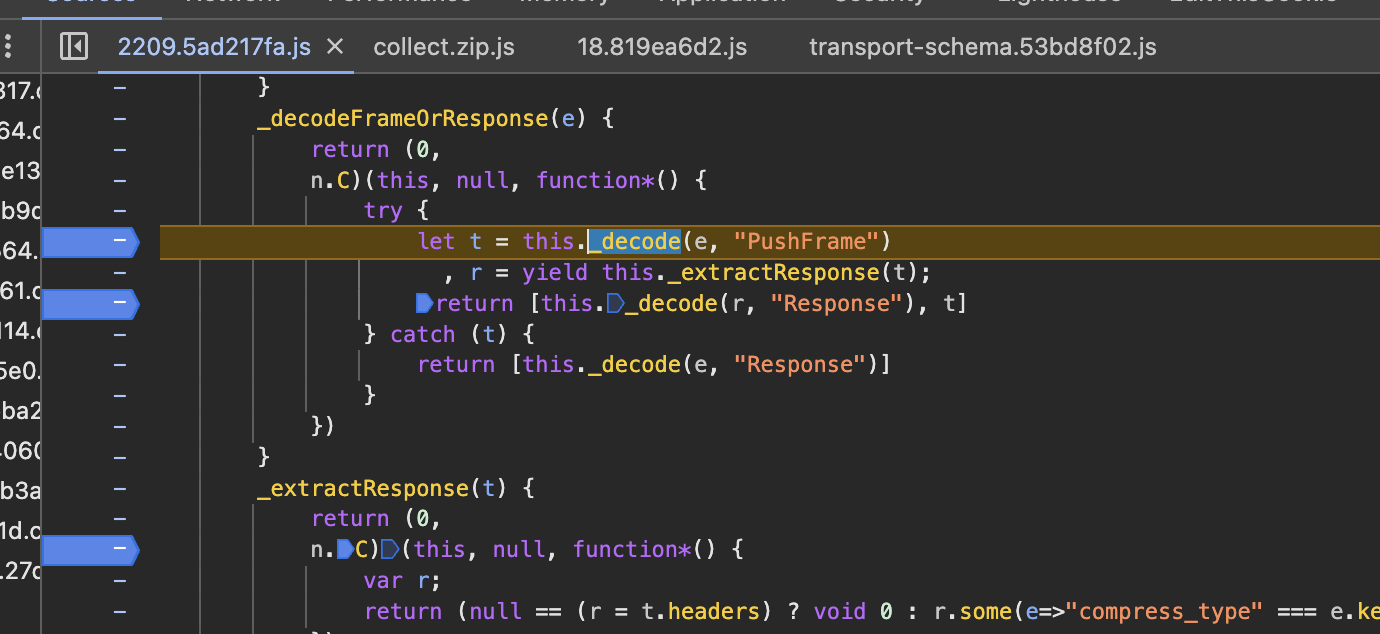Click the arrow icon before return on the Response line
Screen dimensions: 1380x634
pyautogui.click(x=423, y=303)
